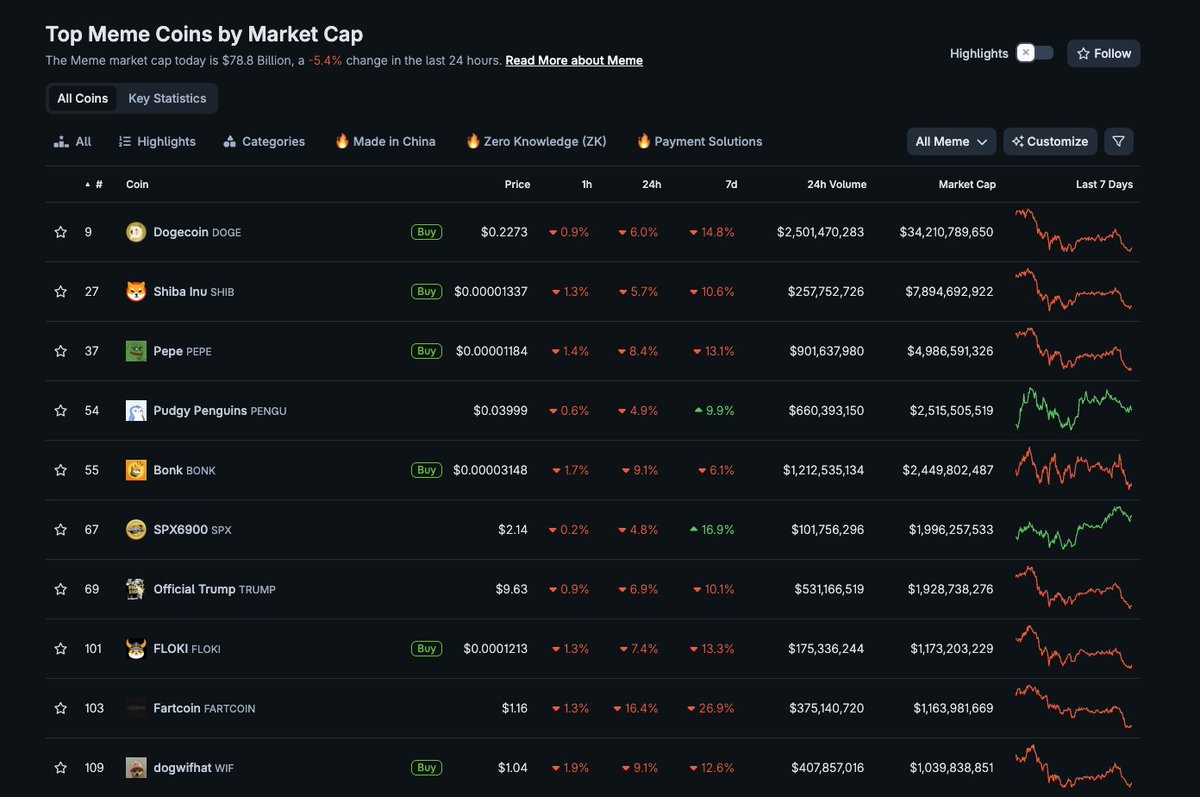Select the Highlights filter tab
Viewport: 1200px width, 797px height.
(x=157, y=141)
